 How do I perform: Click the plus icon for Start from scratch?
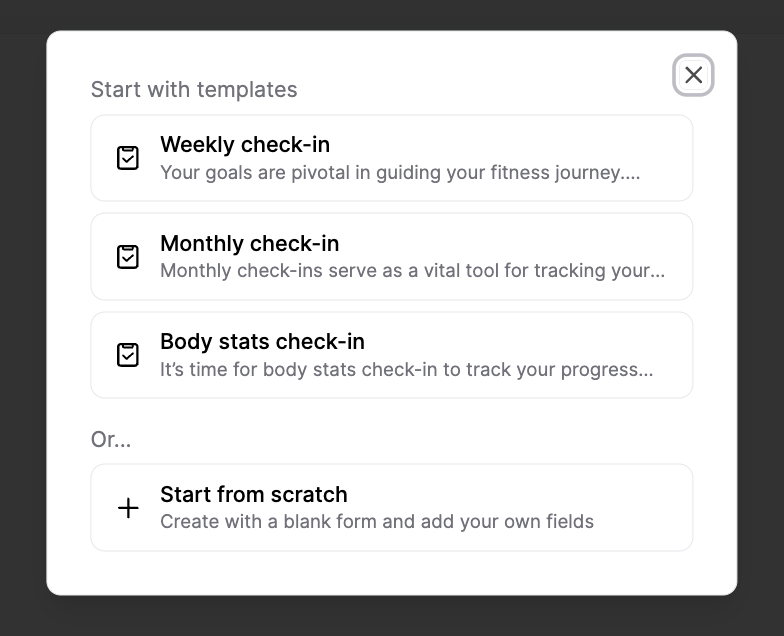tap(128, 508)
